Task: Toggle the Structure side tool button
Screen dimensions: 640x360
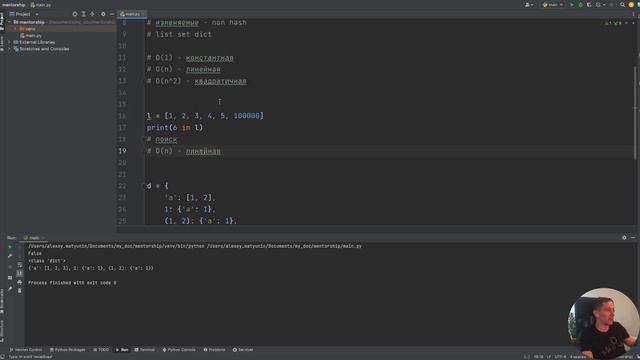Action: [x=2, y=331]
